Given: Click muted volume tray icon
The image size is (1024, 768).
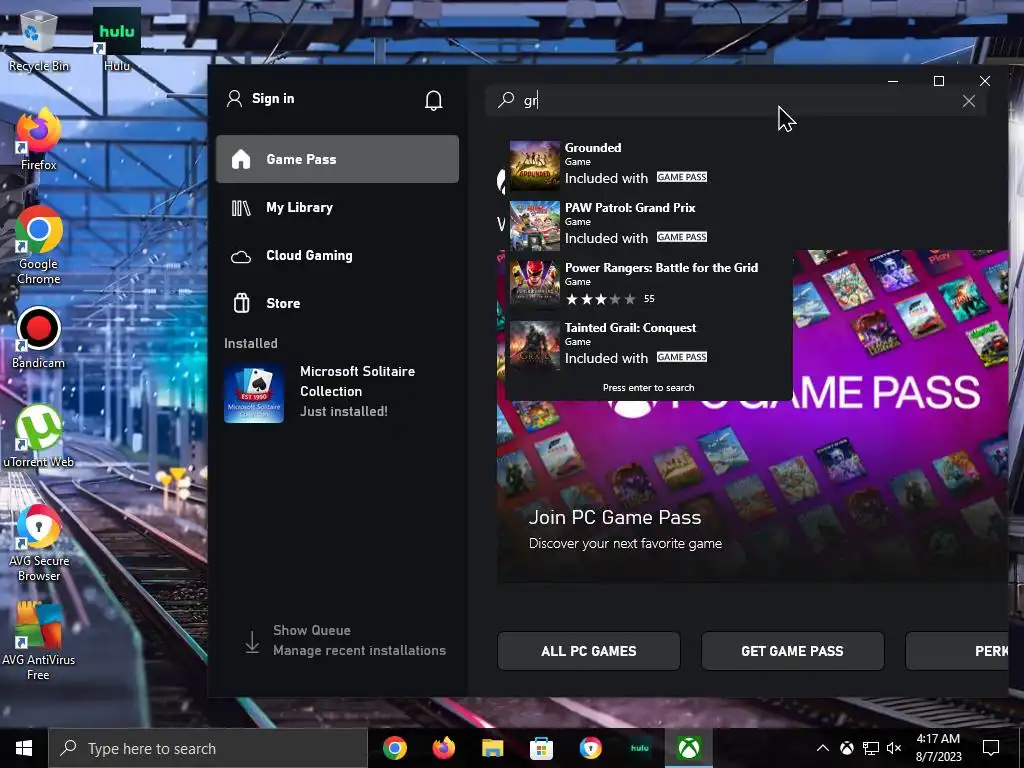Looking at the screenshot, I should click(894, 748).
